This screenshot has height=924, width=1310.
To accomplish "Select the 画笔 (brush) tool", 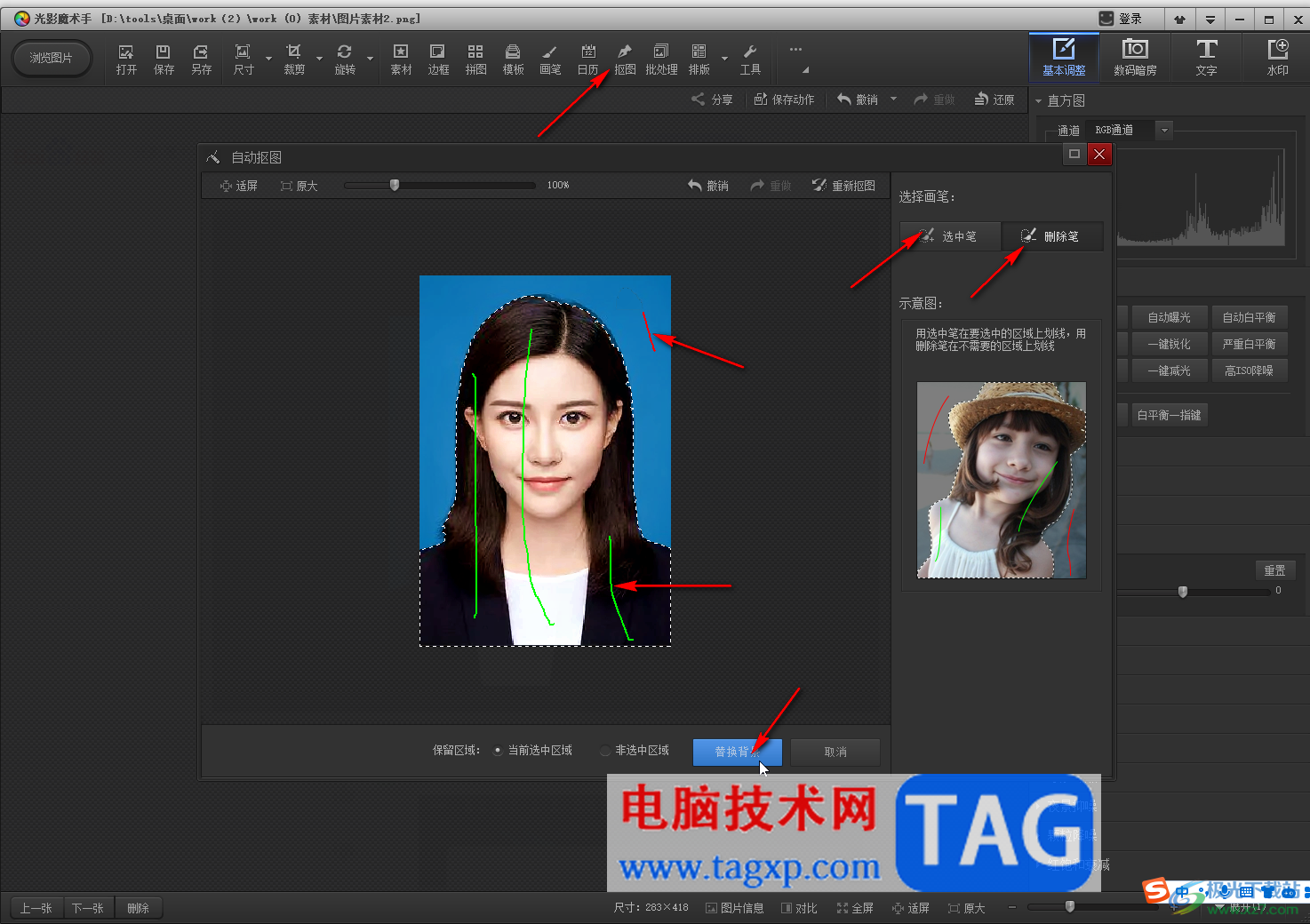I will pos(550,59).
